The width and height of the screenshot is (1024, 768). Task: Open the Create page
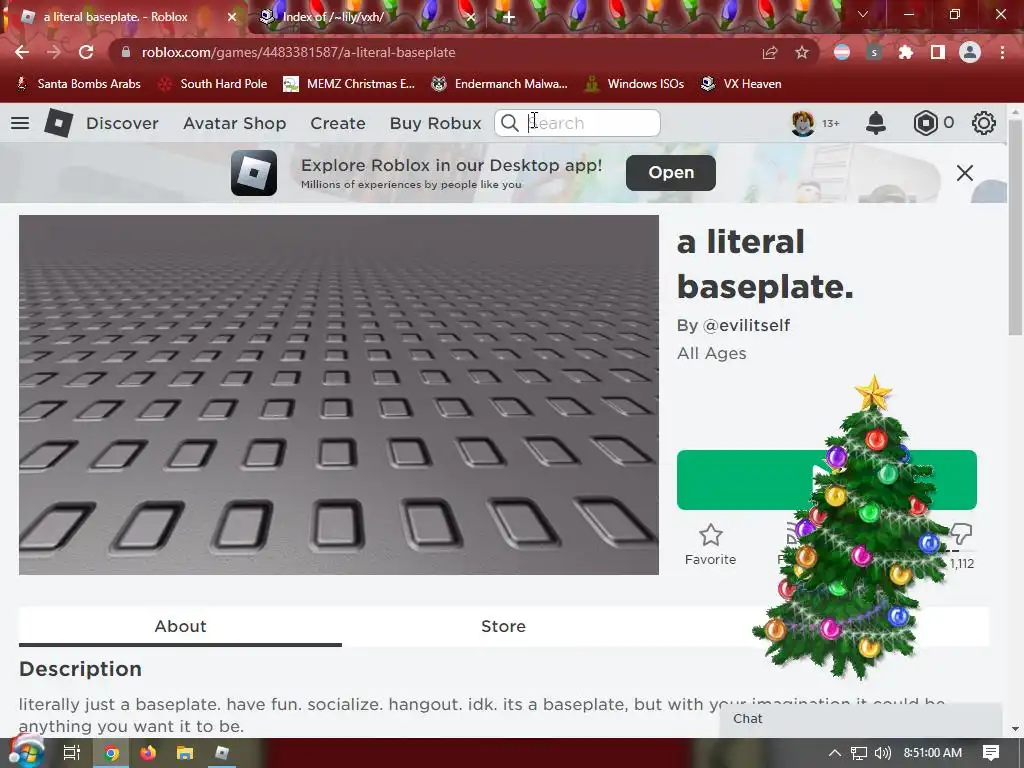[338, 123]
